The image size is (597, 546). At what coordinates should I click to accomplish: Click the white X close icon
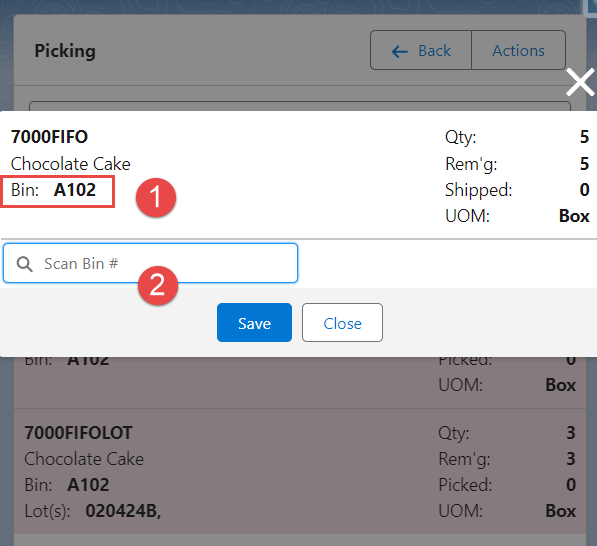pos(580,82)
